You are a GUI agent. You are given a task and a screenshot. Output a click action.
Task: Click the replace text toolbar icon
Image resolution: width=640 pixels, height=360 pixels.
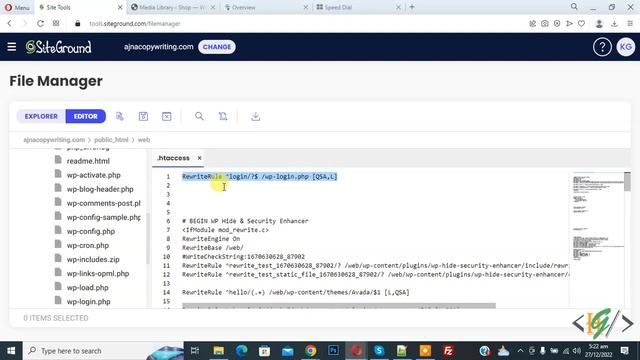tap(223, 116)
